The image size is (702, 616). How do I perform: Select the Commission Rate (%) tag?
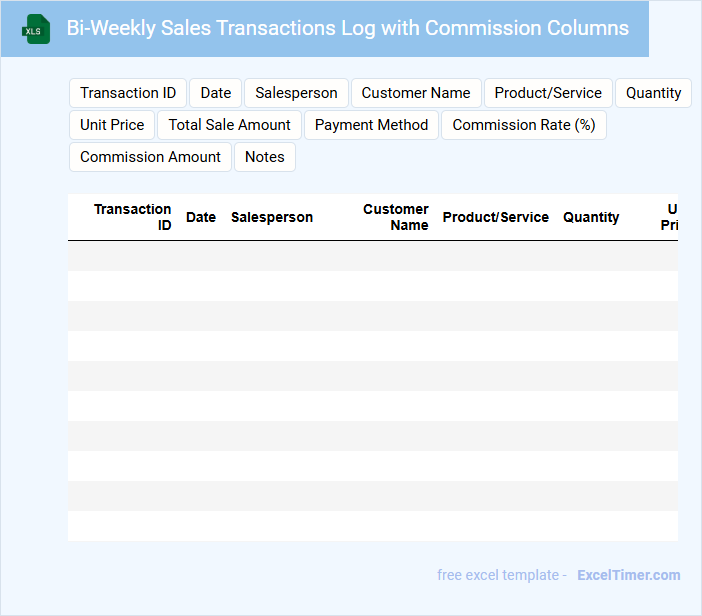tap(524, 125)
